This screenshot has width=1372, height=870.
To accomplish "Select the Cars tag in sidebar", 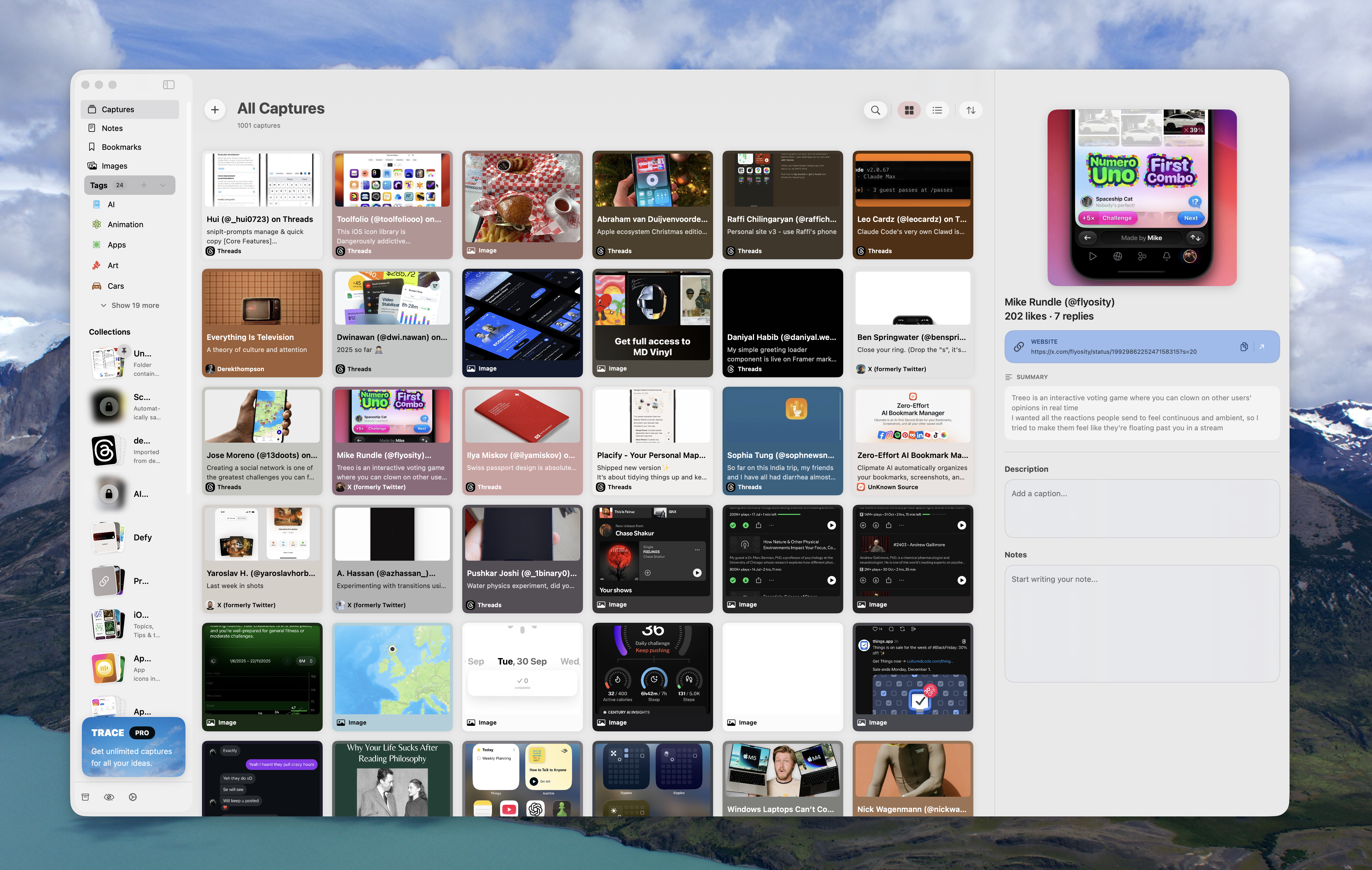I will 116,285.
